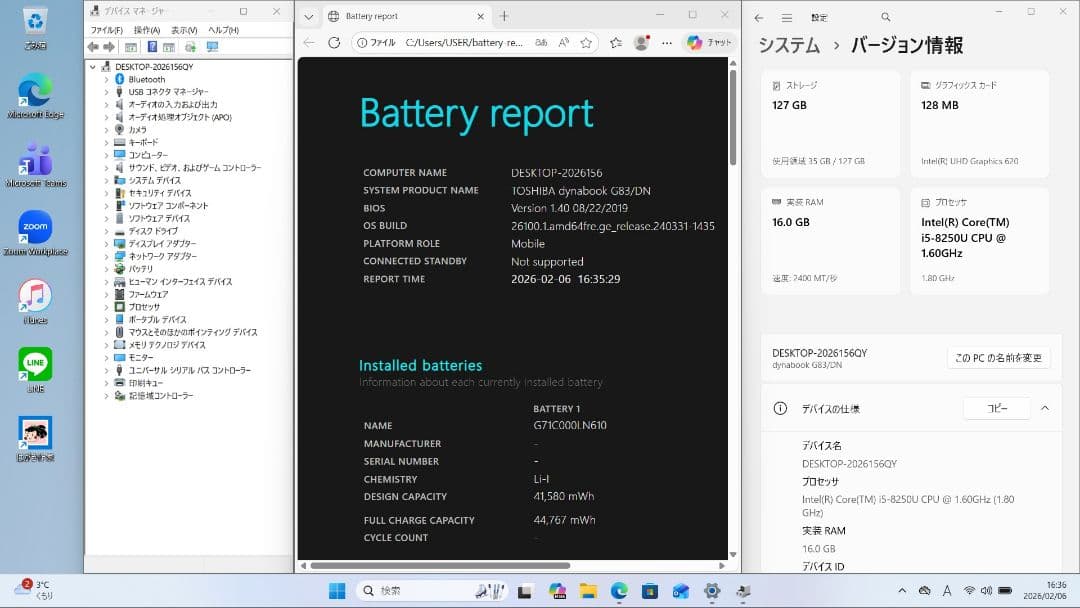This screenshot has height=608, width=1080.
Task: Add Battery report page to favorites
Action: click(x=586, y=43)
